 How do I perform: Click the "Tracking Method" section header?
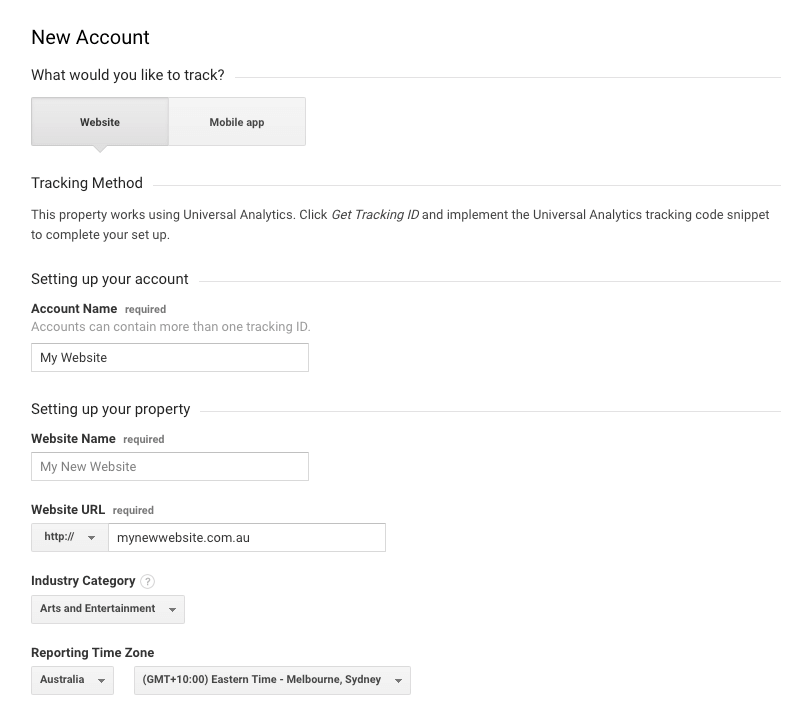coord(86,183)
